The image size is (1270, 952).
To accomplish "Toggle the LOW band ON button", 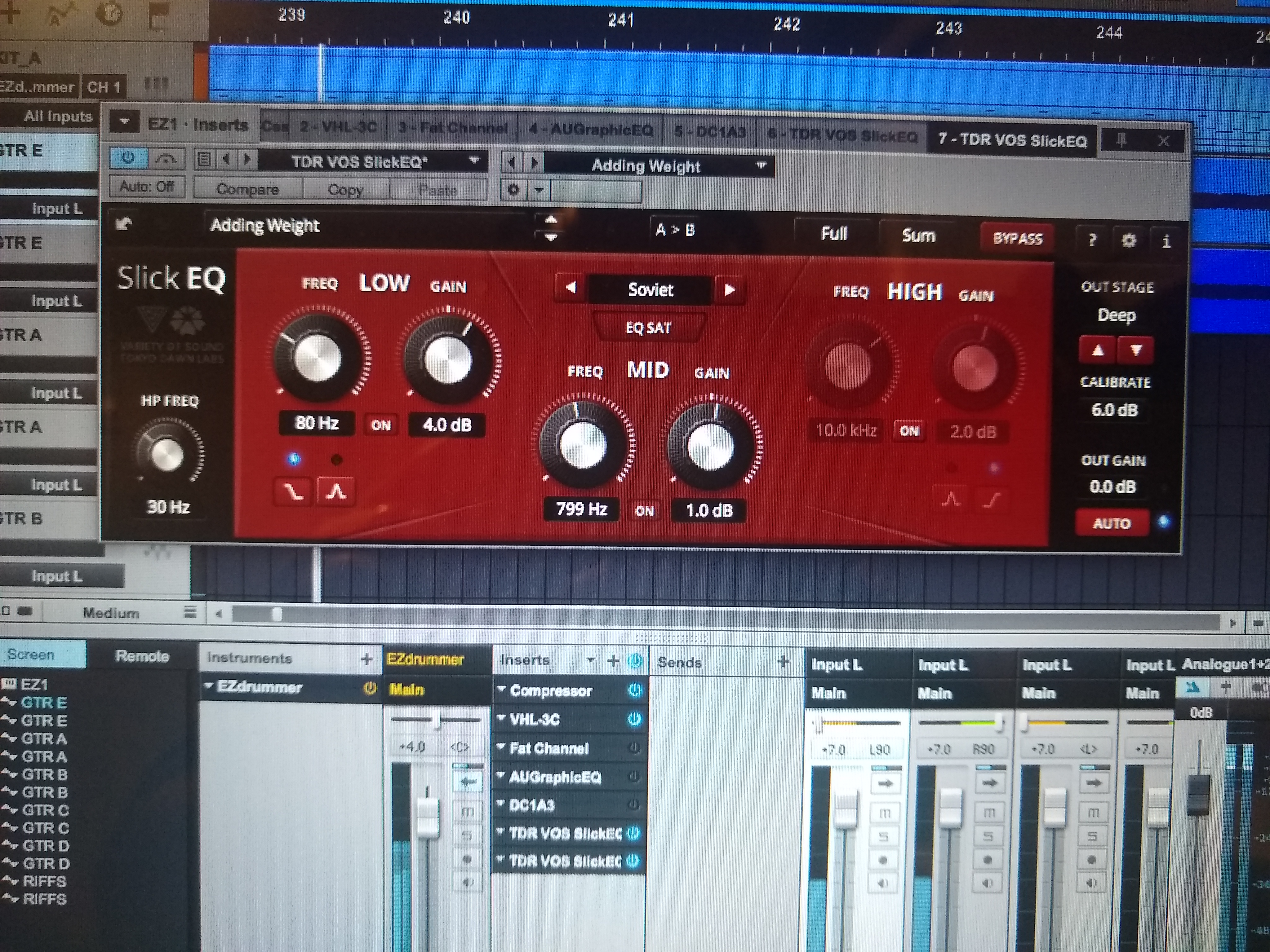I will click(x=381, y=425).
